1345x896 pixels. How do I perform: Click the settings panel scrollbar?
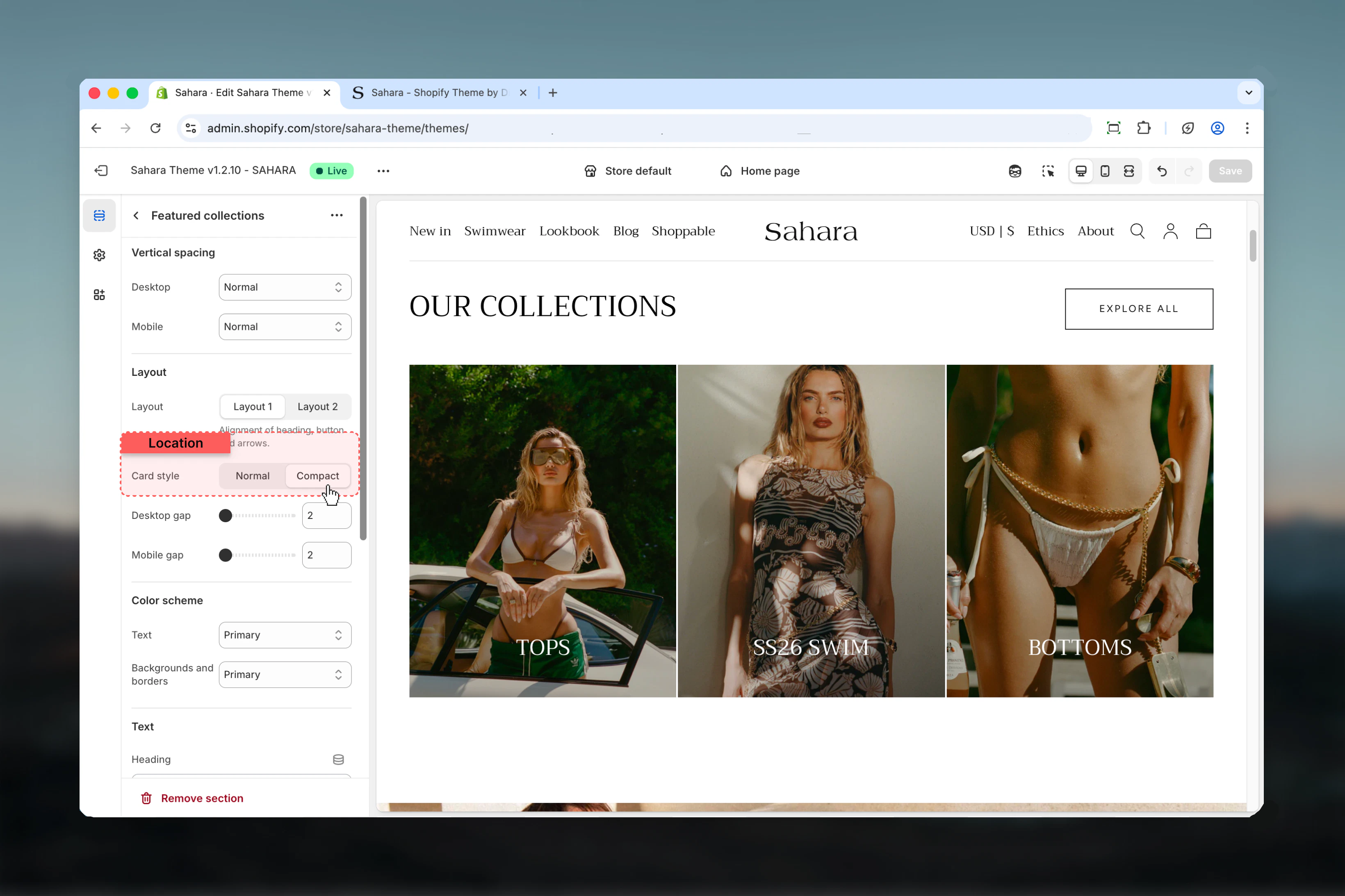[363, 368]
